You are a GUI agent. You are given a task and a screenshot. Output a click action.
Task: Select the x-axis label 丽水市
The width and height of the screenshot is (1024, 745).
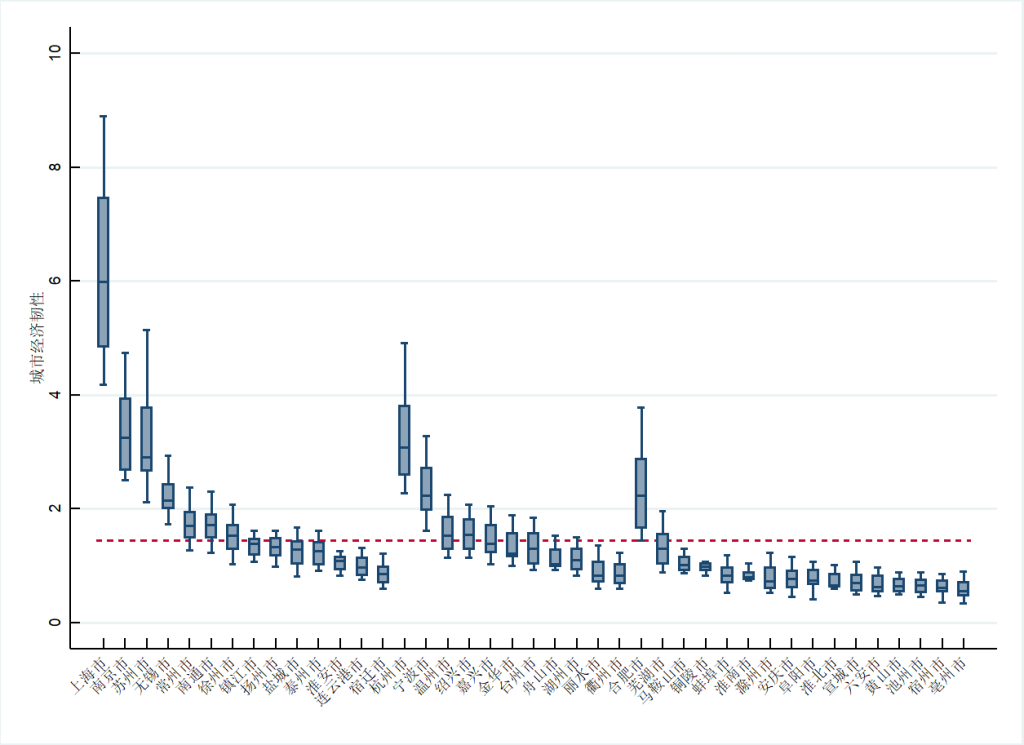click(584, 676)
